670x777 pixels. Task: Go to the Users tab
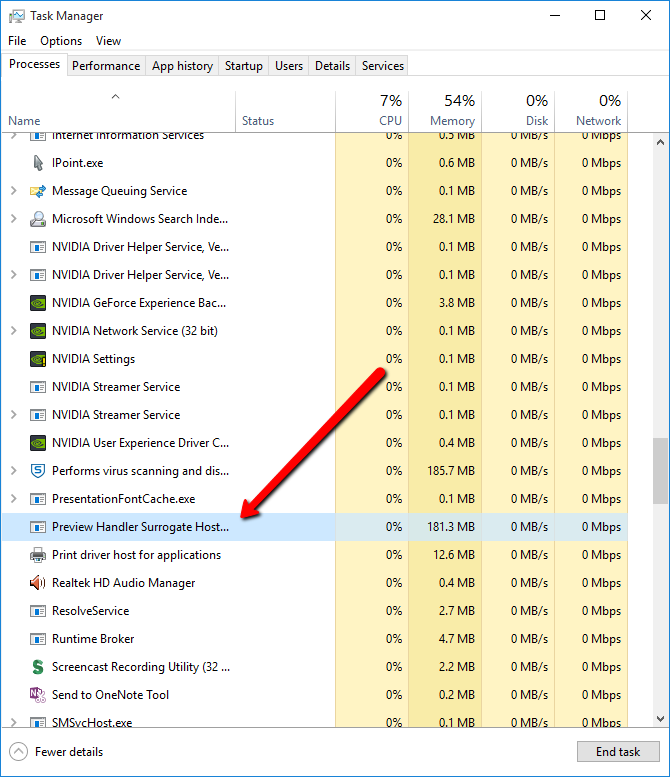(x=289, y=66)
